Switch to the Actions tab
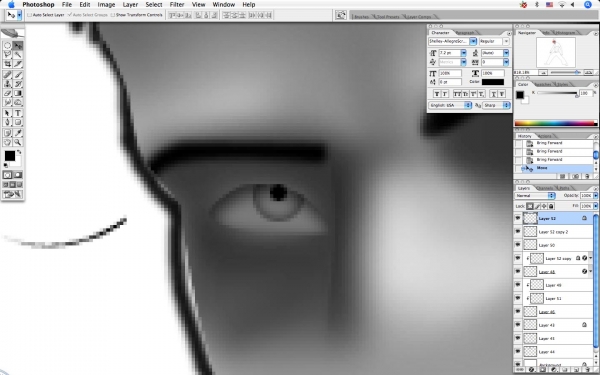The height and width of the screenshot is (375, 600). click(x=544, y=136)
